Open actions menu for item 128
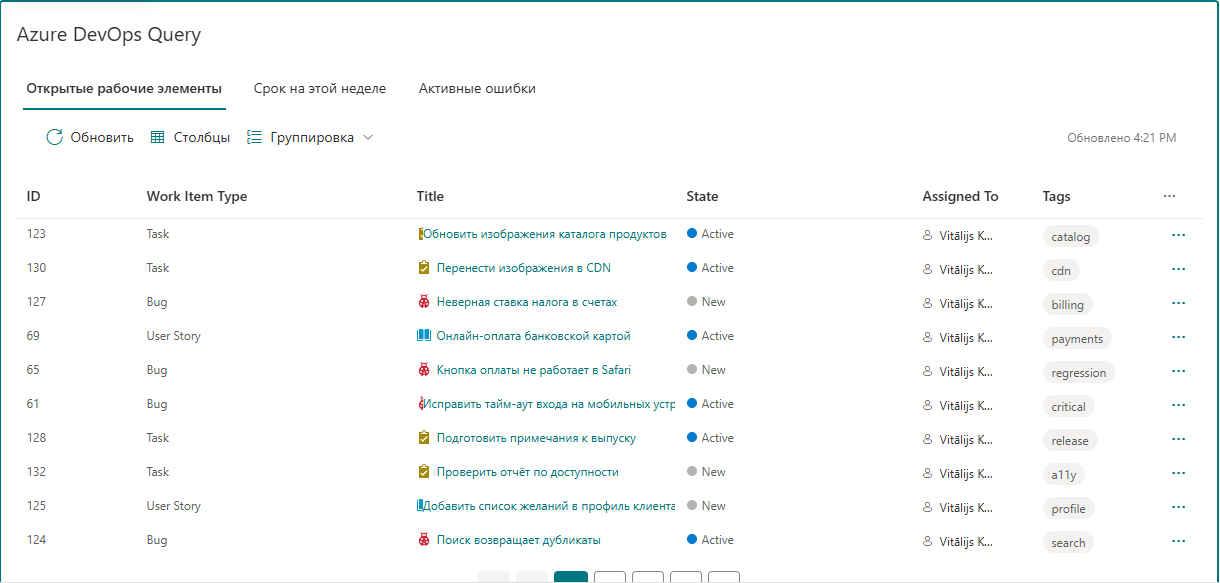 (x=1178, y=438)
